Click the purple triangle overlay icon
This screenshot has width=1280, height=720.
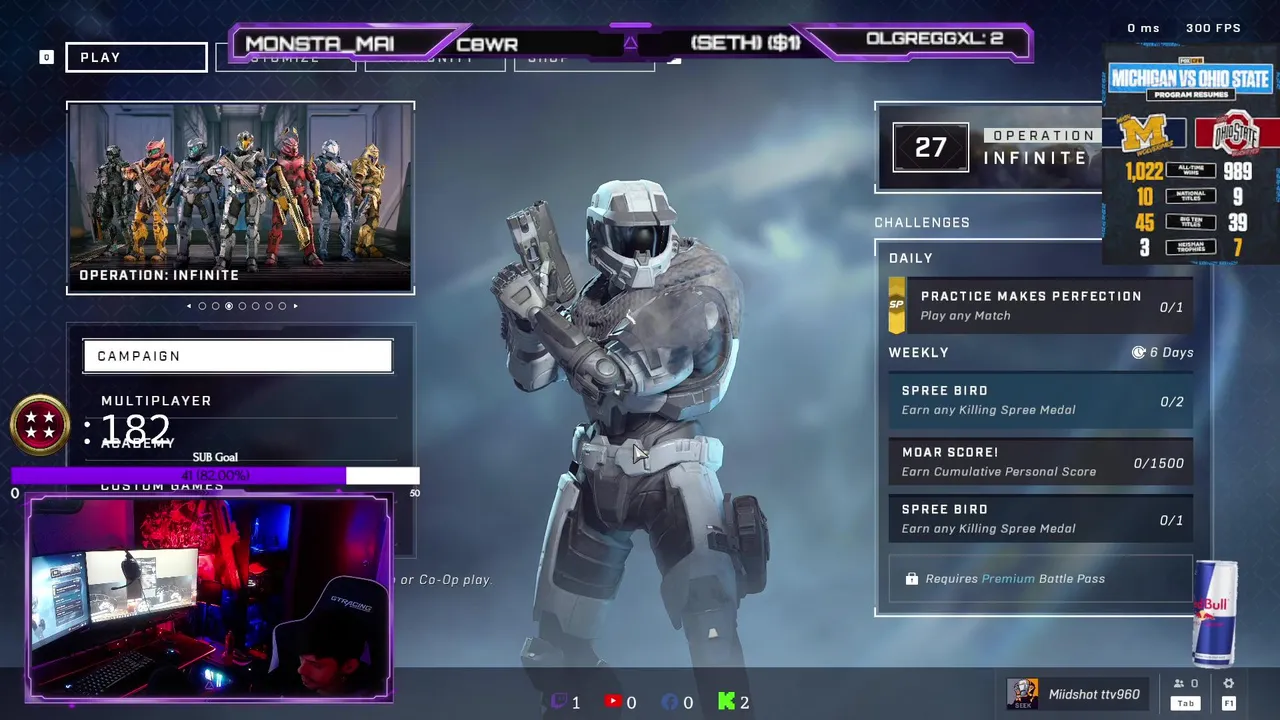[630, 44]
